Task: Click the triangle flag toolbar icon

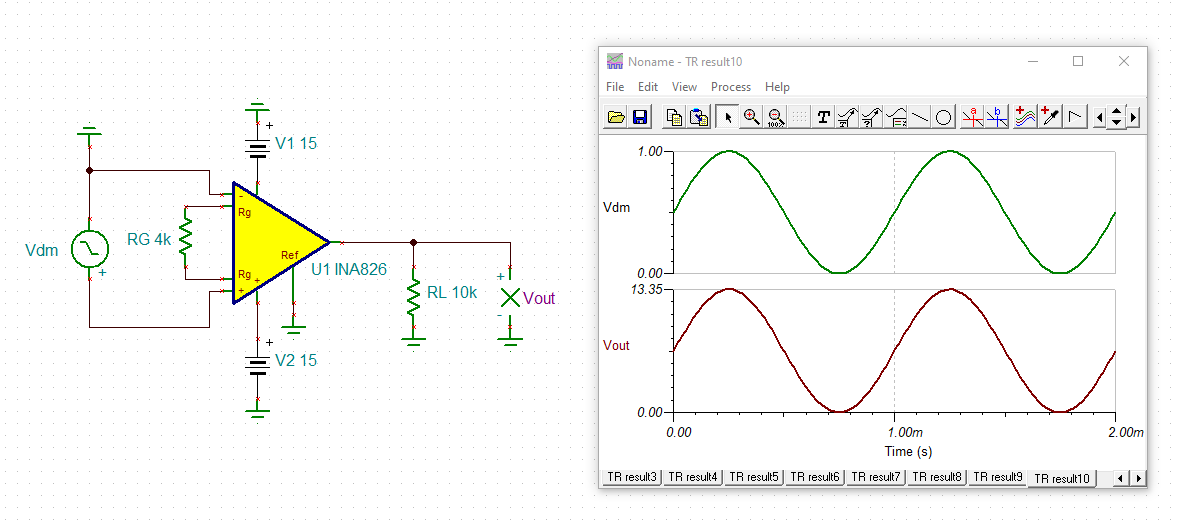Action: (1076, 117)
